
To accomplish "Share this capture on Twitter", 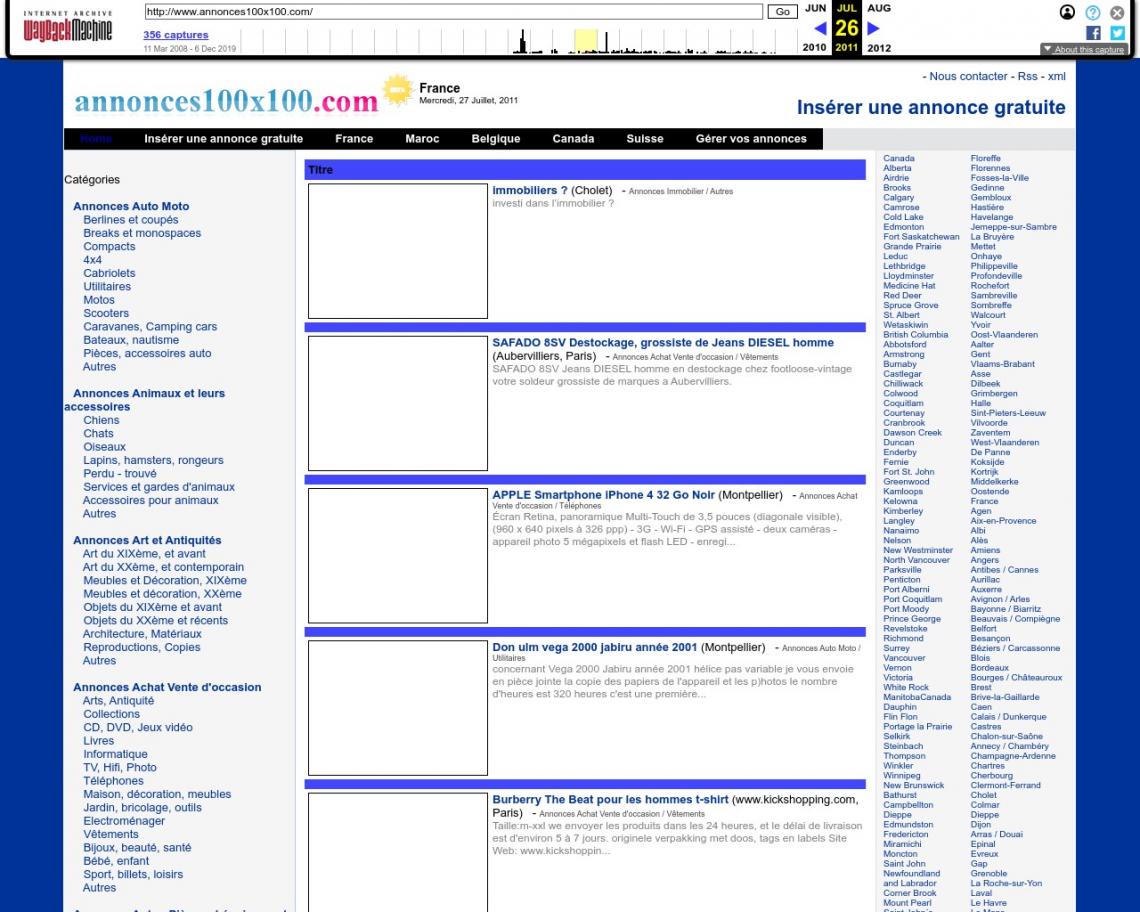I will pyautogui.click(x=1116, y=33).
